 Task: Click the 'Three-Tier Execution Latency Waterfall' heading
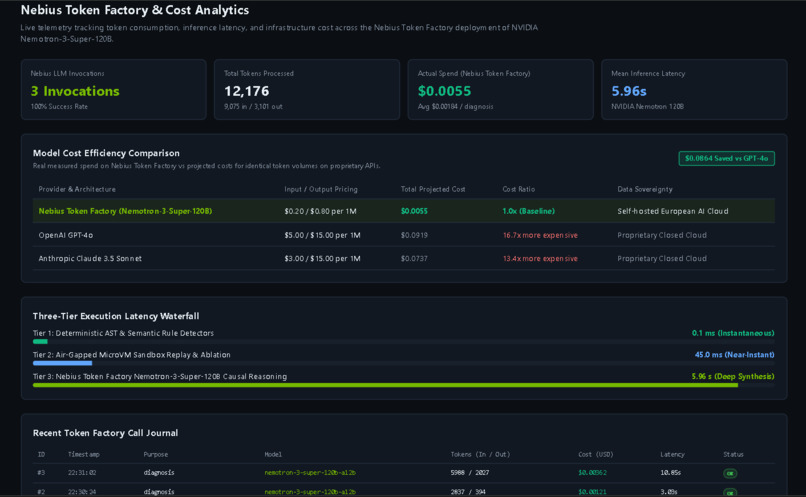tap(116, 316)
